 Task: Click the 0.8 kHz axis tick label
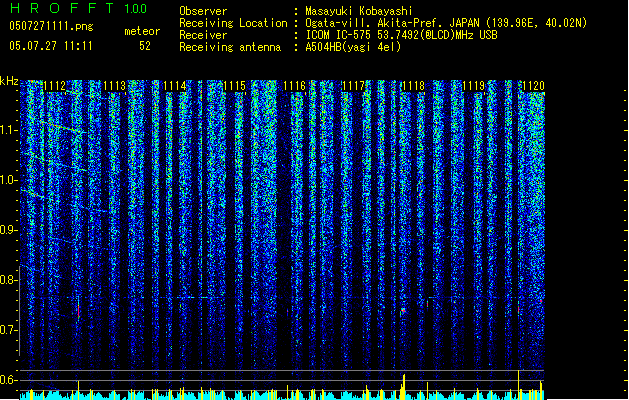(x=9, y=280)
